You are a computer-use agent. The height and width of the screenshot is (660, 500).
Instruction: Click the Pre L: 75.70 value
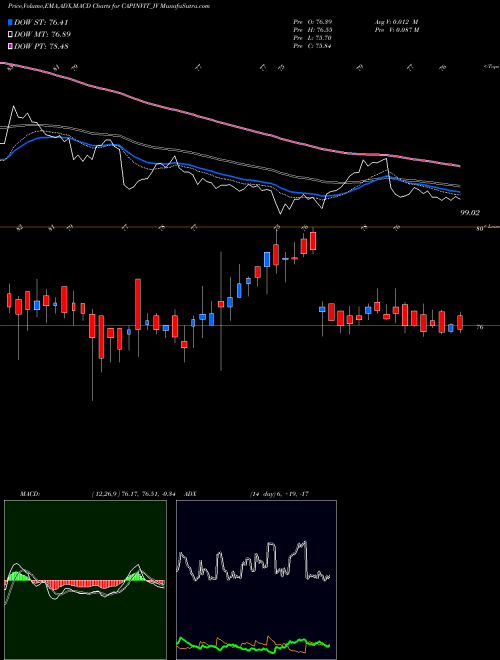pos(312,38)
